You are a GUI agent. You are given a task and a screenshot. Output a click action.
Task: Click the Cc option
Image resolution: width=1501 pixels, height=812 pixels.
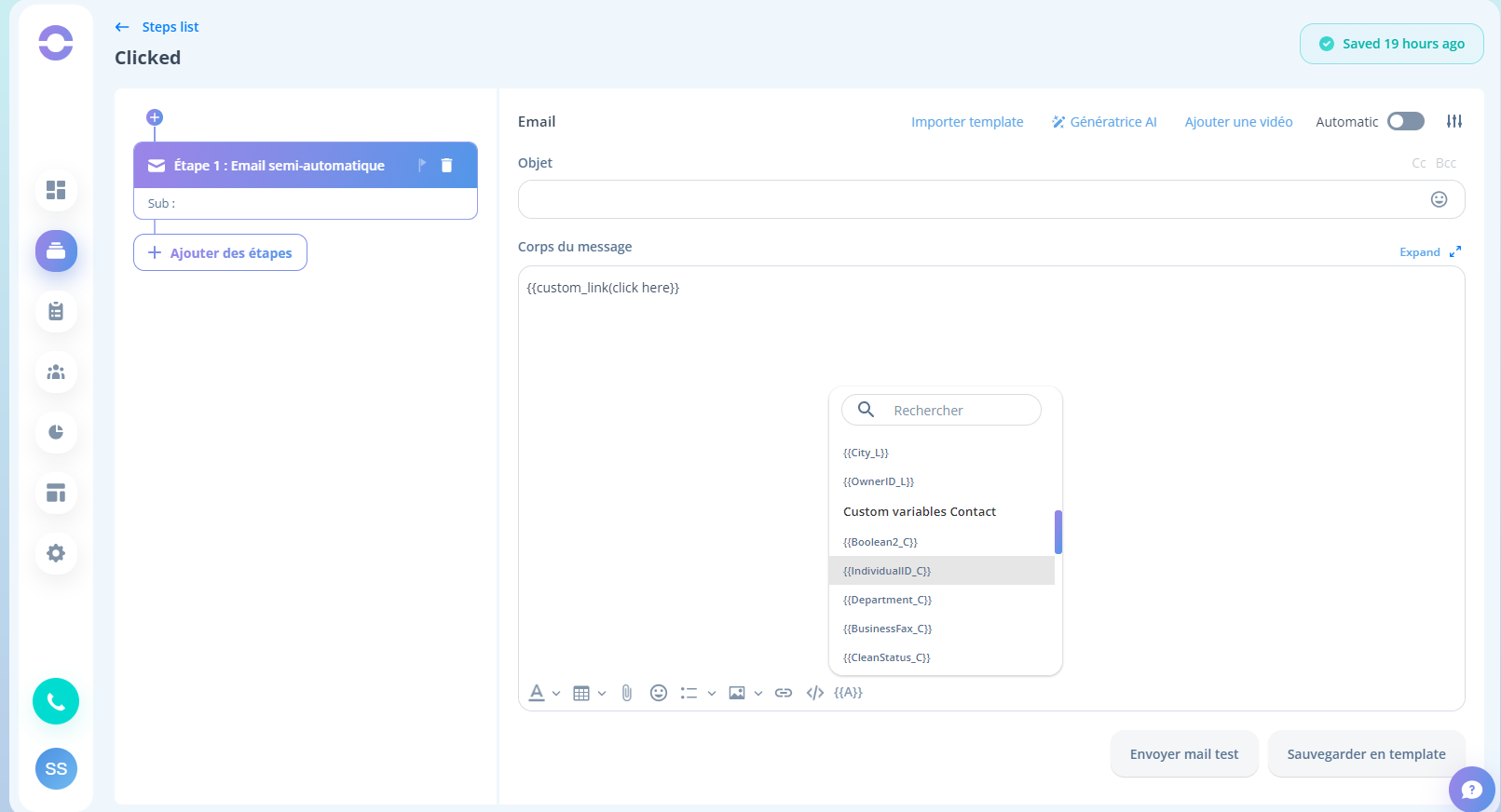[1419, 163]
